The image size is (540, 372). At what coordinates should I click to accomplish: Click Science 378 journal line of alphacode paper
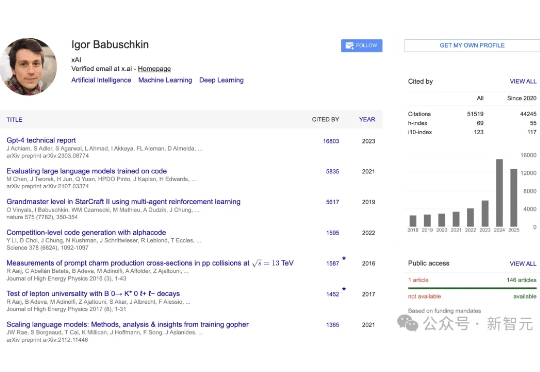[x=48, y=248]
